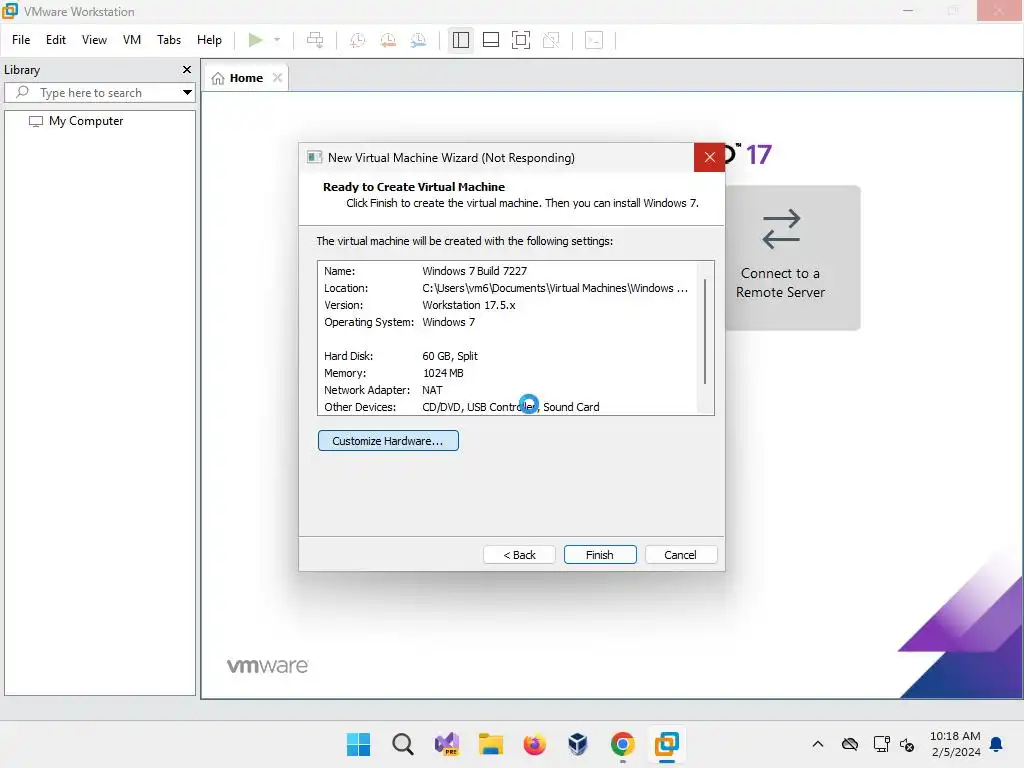Click the Location path value in summary
Viewport: 1024px width, 768px height.
click(x=554, y=288)
